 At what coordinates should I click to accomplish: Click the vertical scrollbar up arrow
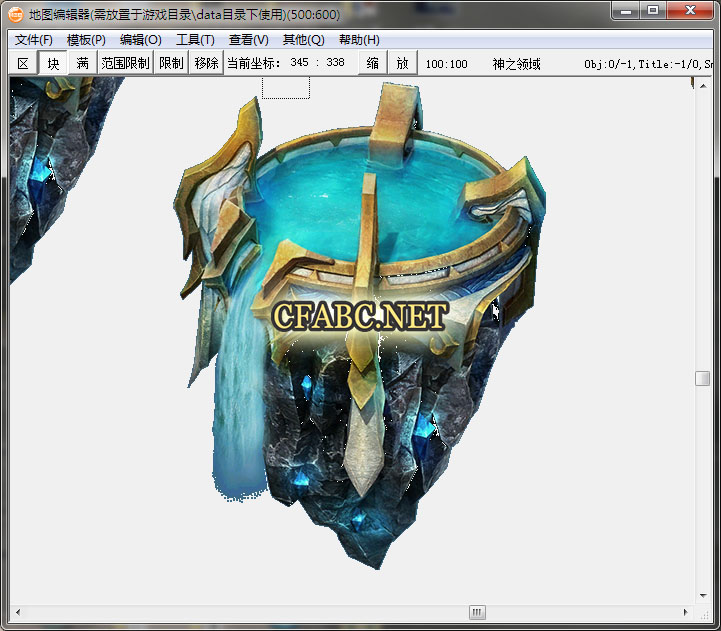(x=703, y=86)
